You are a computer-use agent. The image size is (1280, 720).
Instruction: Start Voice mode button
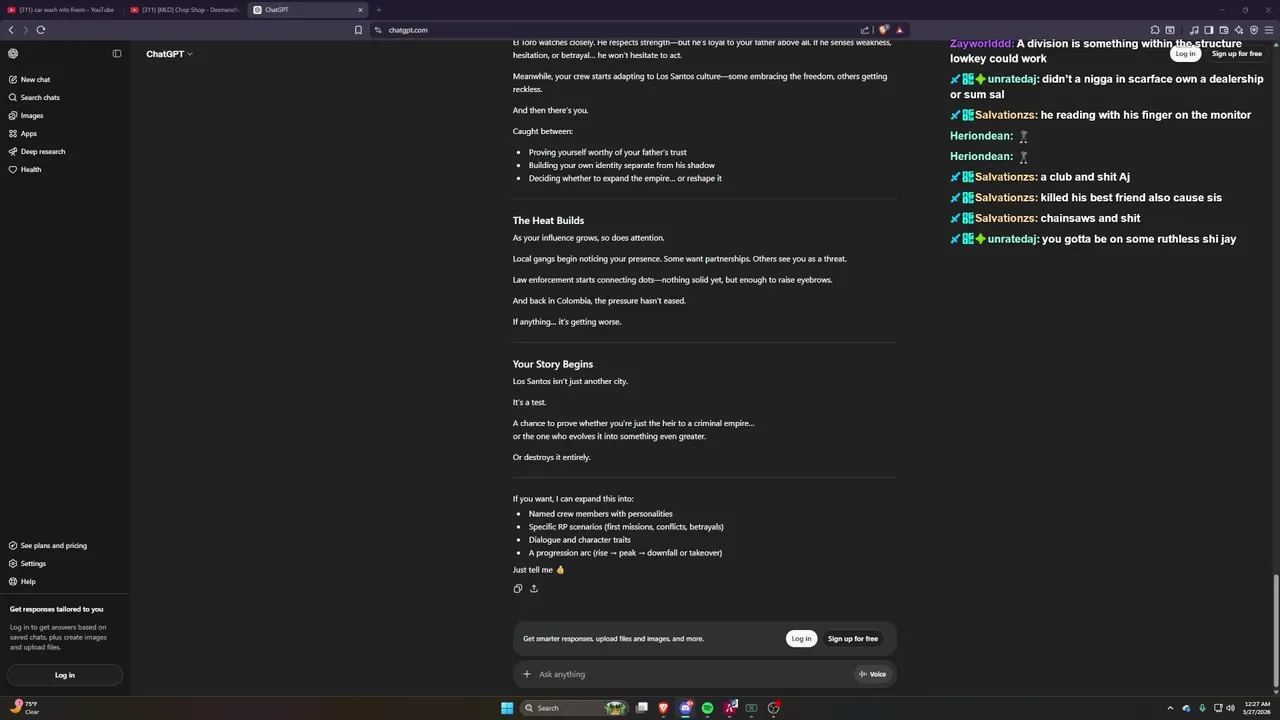pos(872,674)
